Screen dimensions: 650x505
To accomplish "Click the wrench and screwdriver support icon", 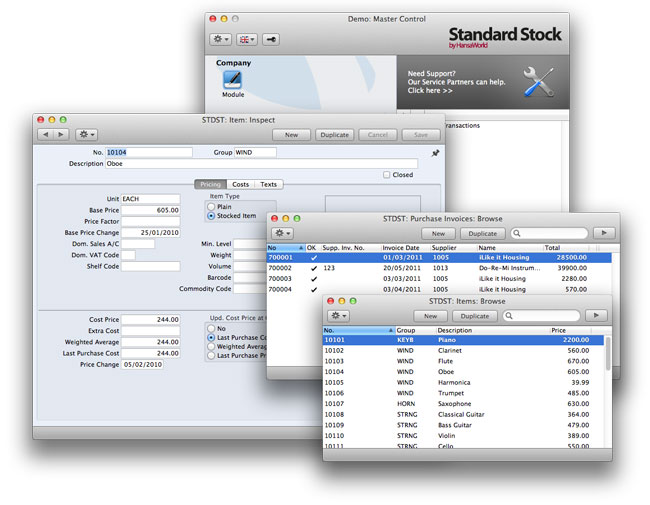I will (538, 82).
